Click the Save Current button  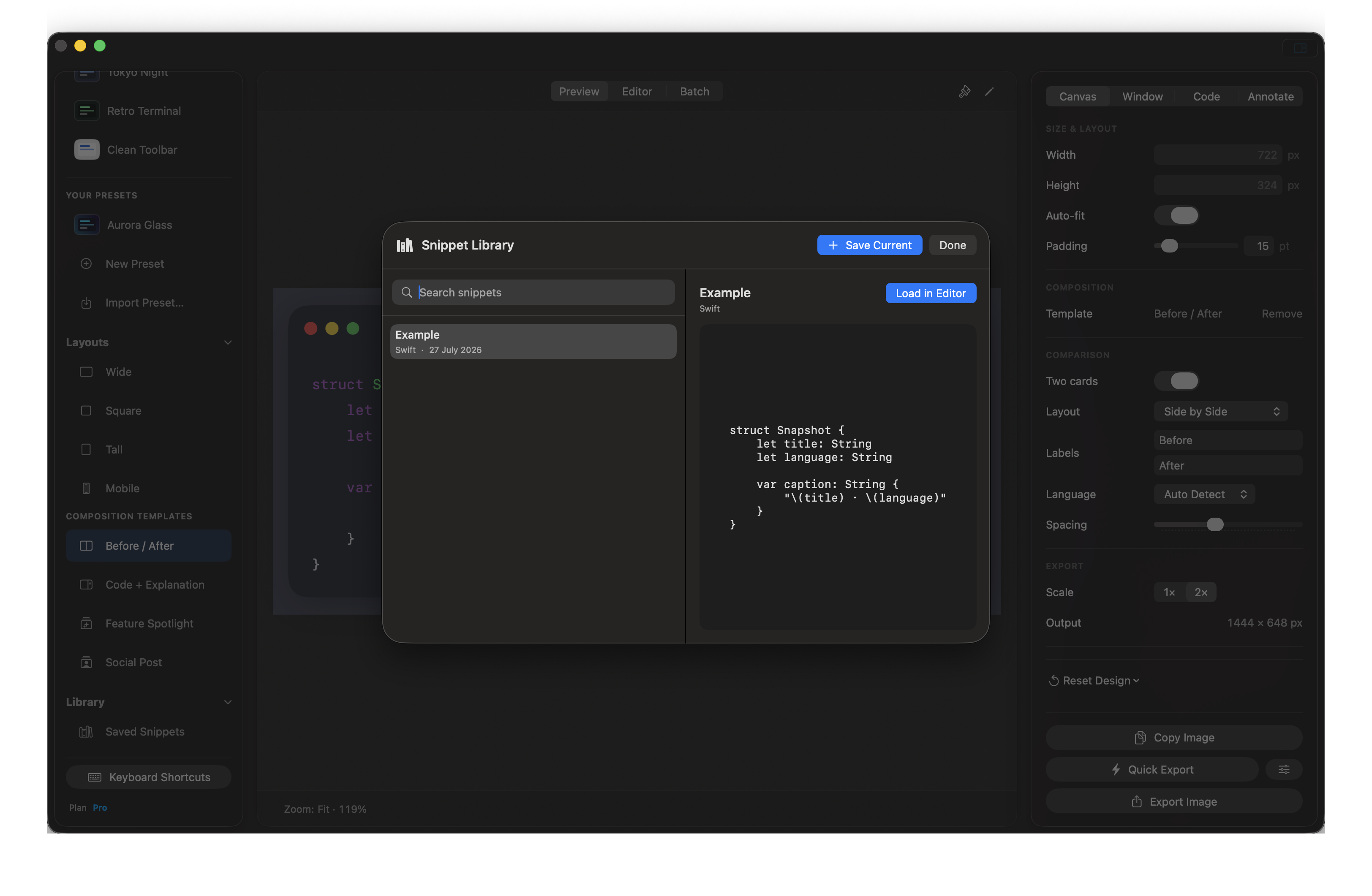pos(869,245)
